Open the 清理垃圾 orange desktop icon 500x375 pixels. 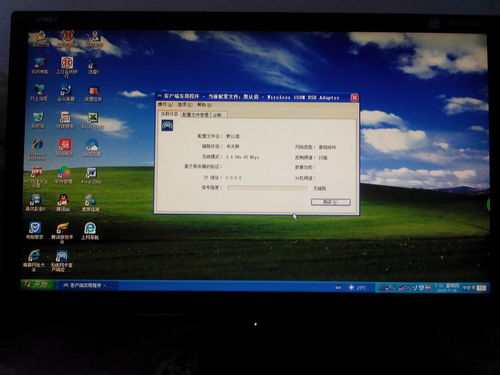click(x=93, y=94)
